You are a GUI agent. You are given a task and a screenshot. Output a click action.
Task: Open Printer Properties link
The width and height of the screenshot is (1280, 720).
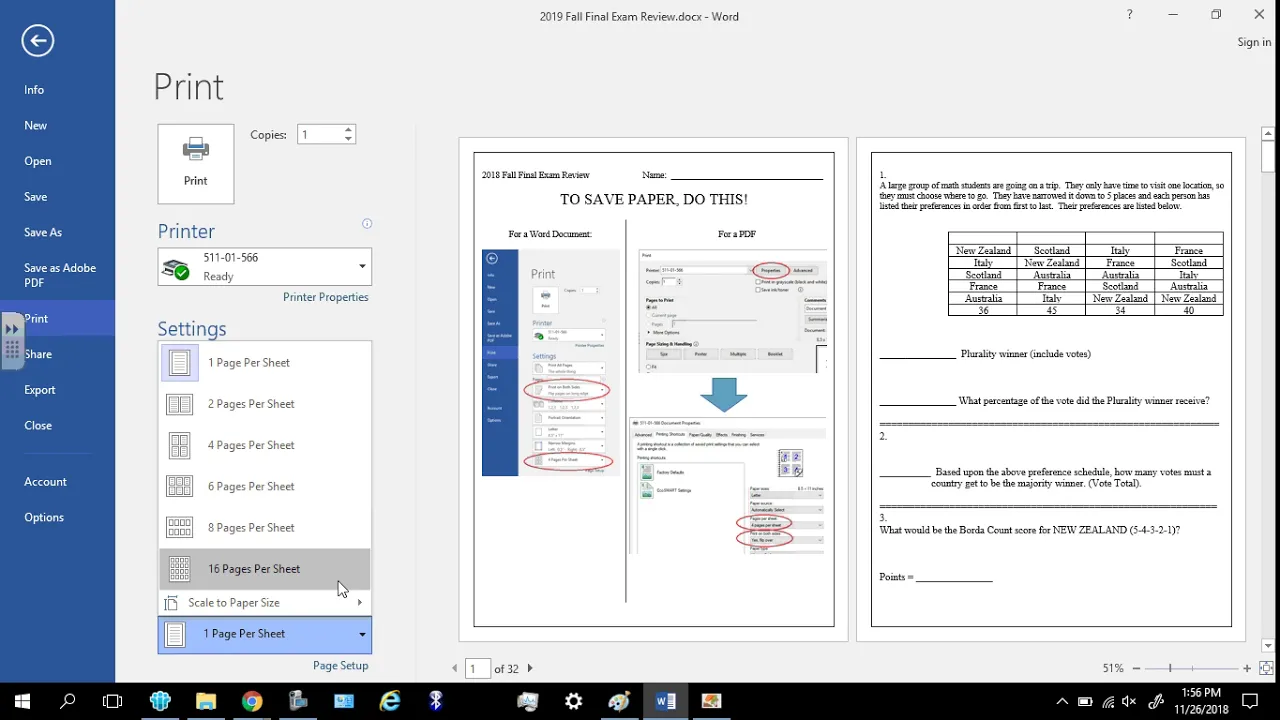326,297
